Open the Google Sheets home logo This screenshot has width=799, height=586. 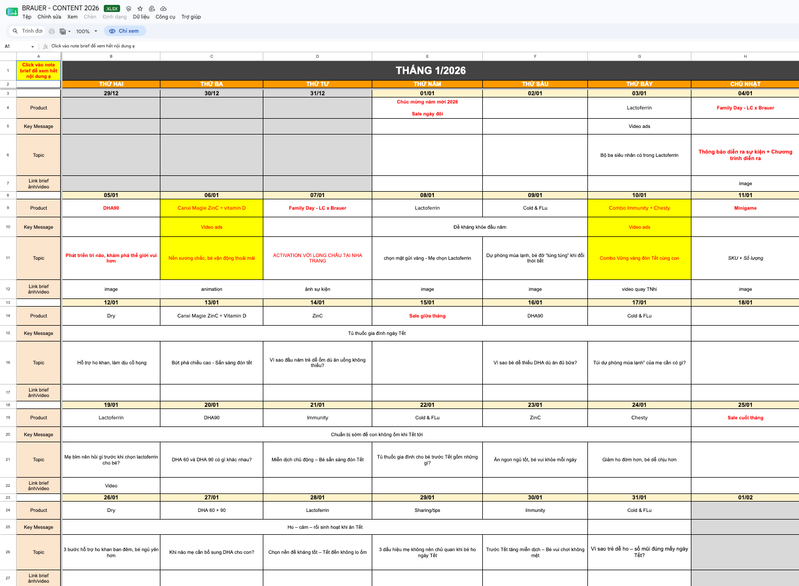point(11,12)
